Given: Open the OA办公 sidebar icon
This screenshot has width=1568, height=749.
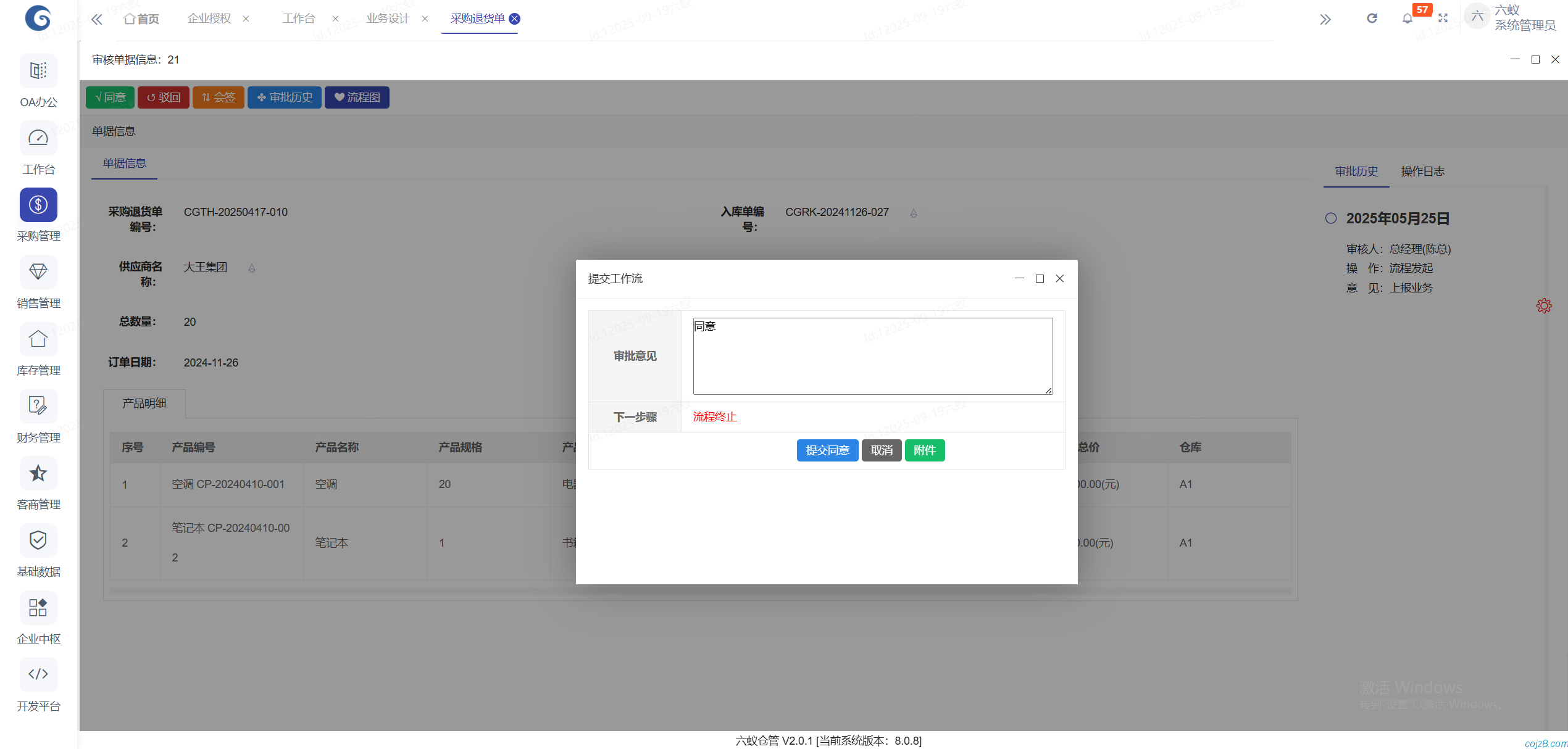Looking at the screenshot, I should 38,71.
